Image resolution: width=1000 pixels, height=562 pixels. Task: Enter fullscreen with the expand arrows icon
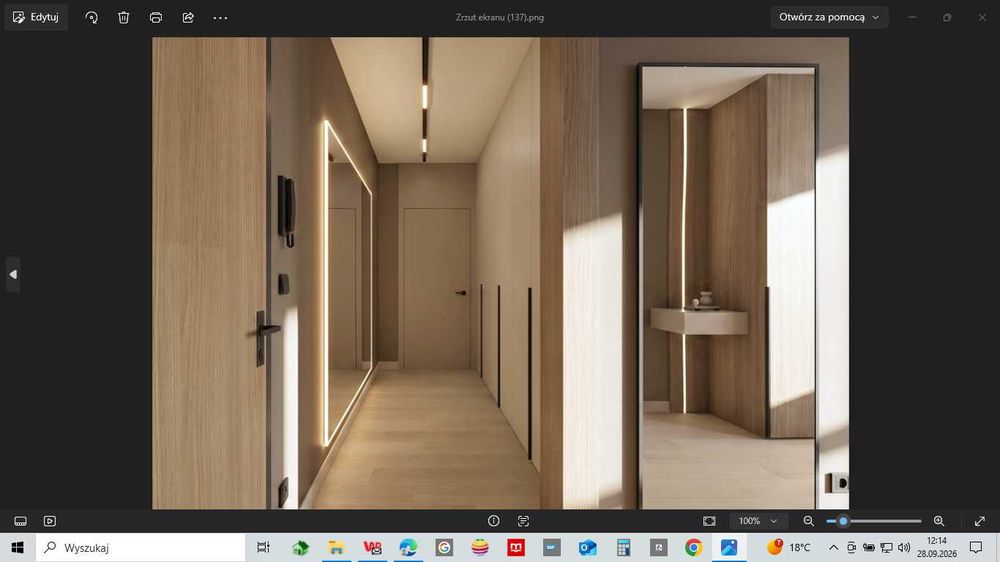click(x=980, y=521)
